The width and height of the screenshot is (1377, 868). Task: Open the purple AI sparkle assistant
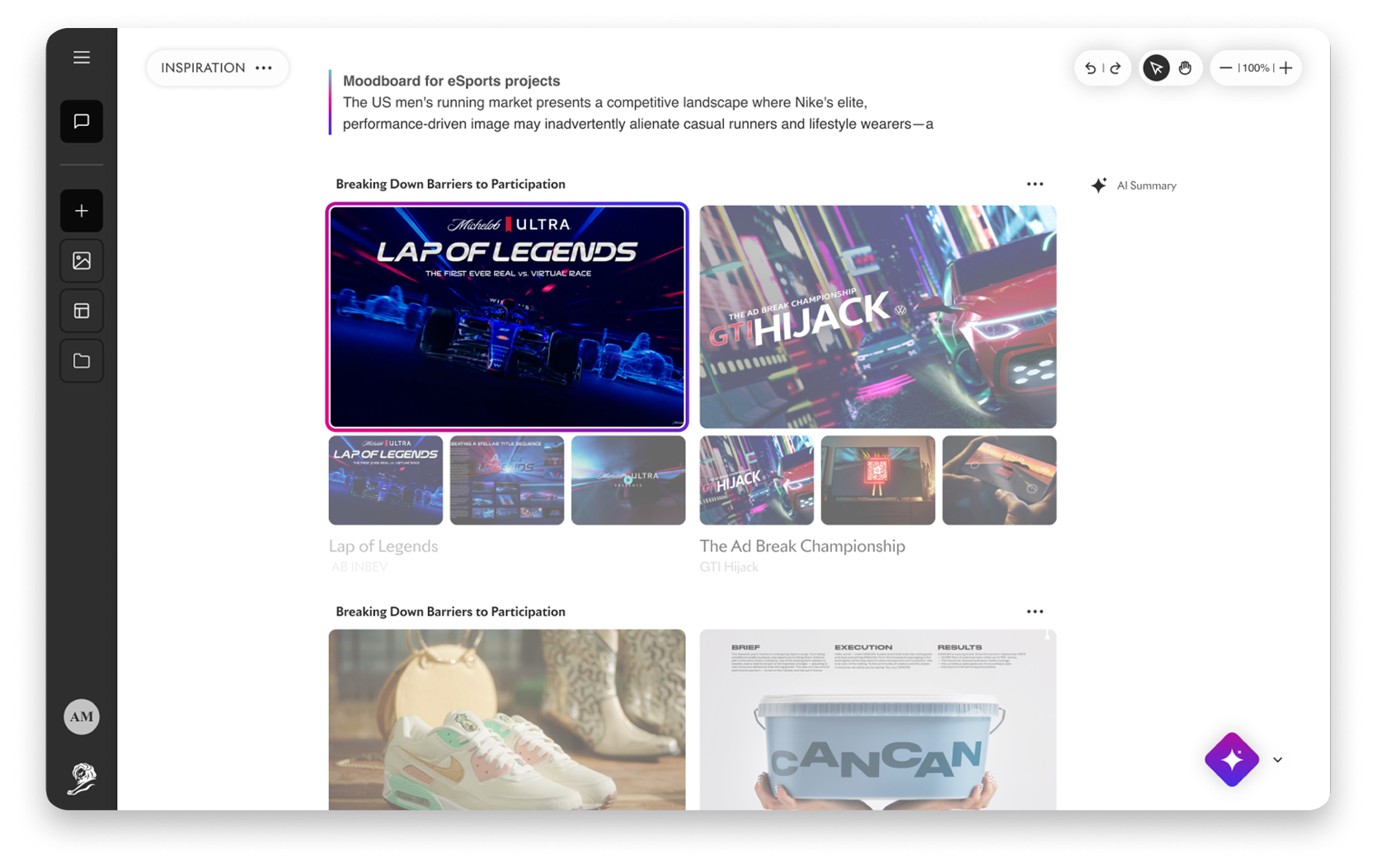point(1231,759)
